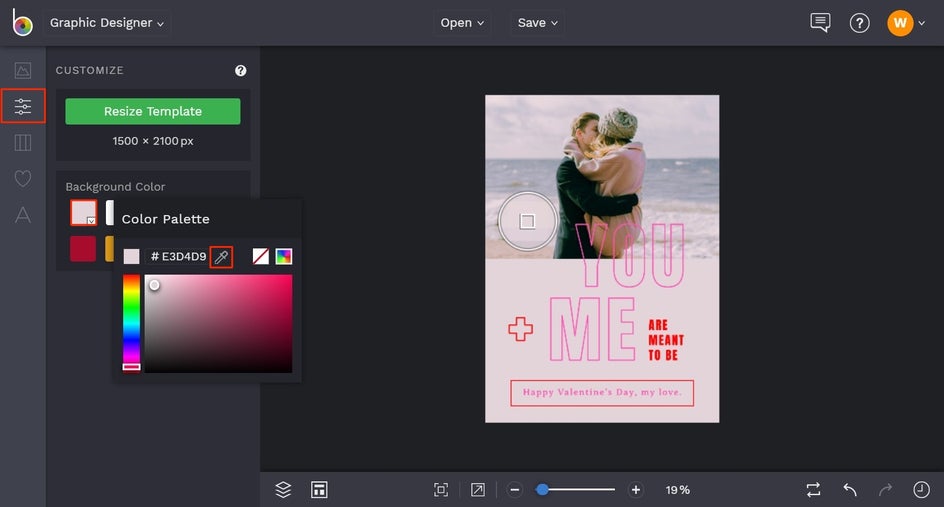
Task: Open the history clock icon
Action: (921, 490)
